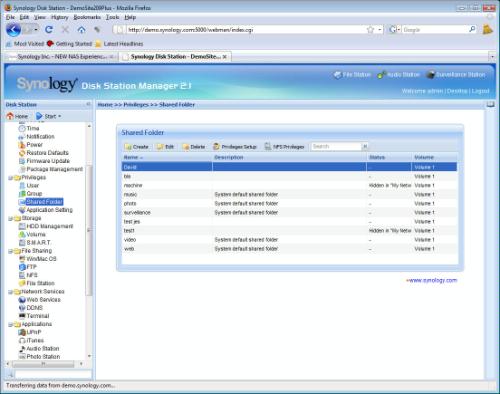This screenshot has width=500, height=394.
Task: Collapse the Disk Station side panel
Action: pos(88,104)
